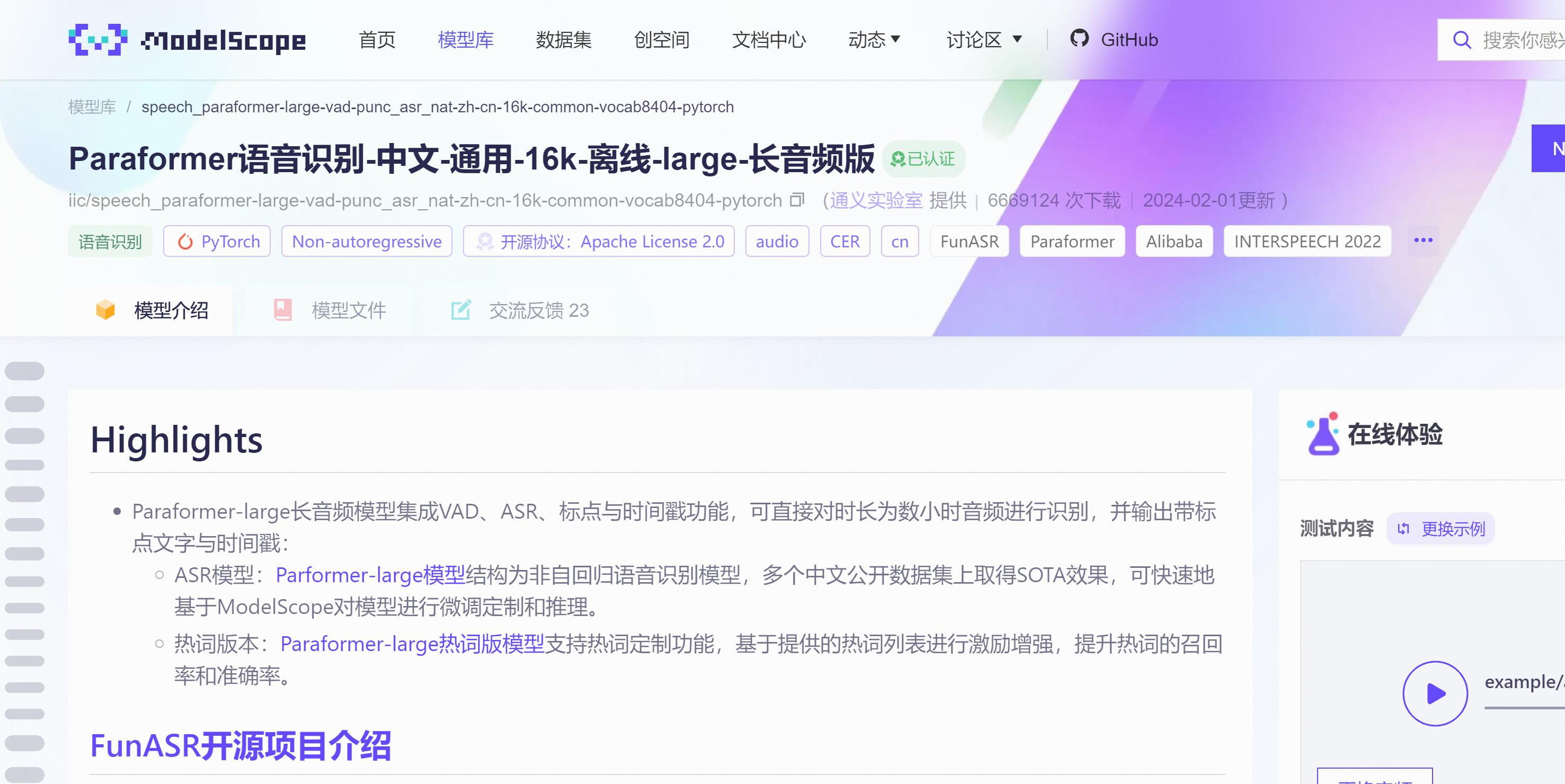
Task: Expand the 讨论区 dropdown menu
Action: pyautogui.click(x=984, y=40)
